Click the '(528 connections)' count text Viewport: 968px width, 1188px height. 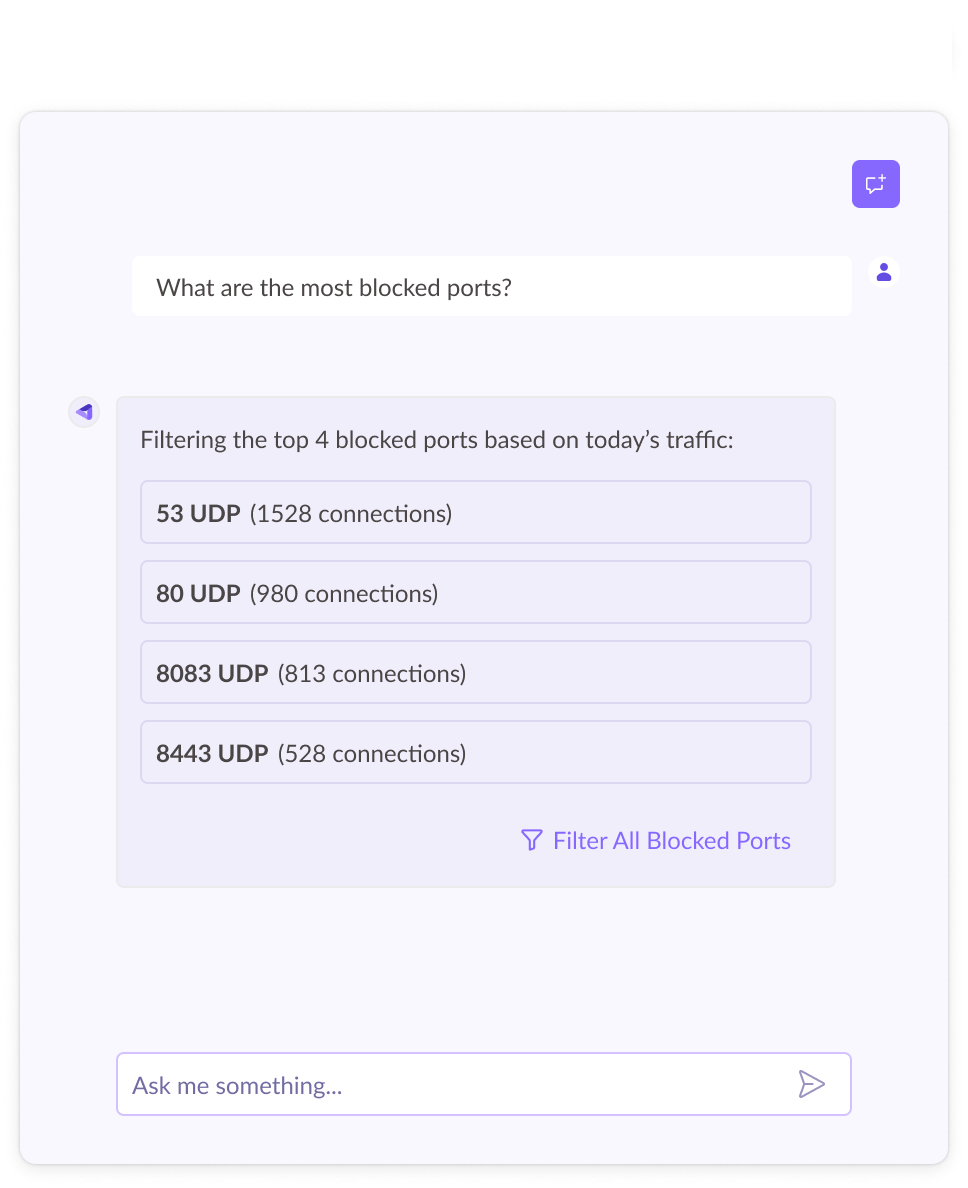(372, 754)
